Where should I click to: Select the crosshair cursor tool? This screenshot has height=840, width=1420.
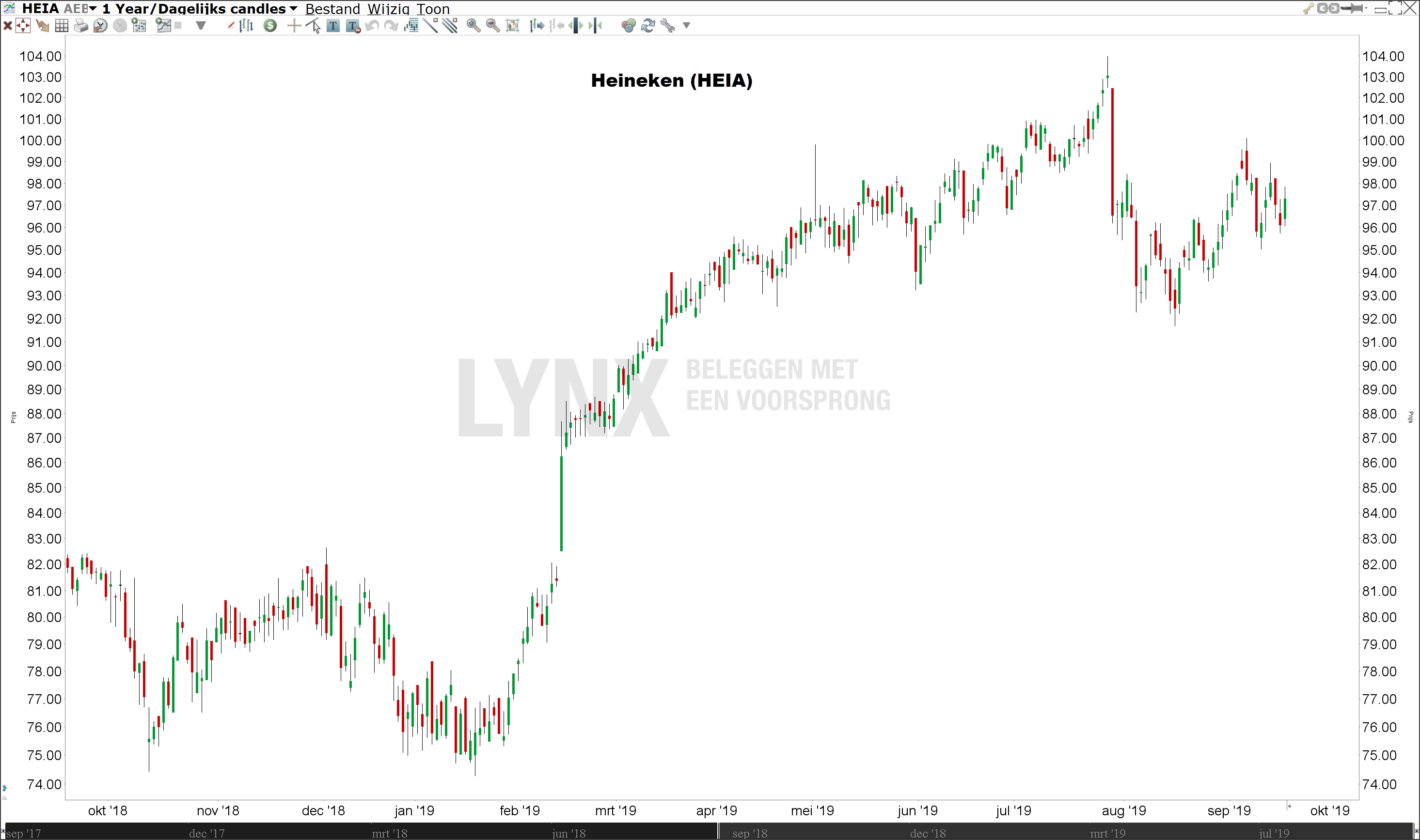pos(294,26)
